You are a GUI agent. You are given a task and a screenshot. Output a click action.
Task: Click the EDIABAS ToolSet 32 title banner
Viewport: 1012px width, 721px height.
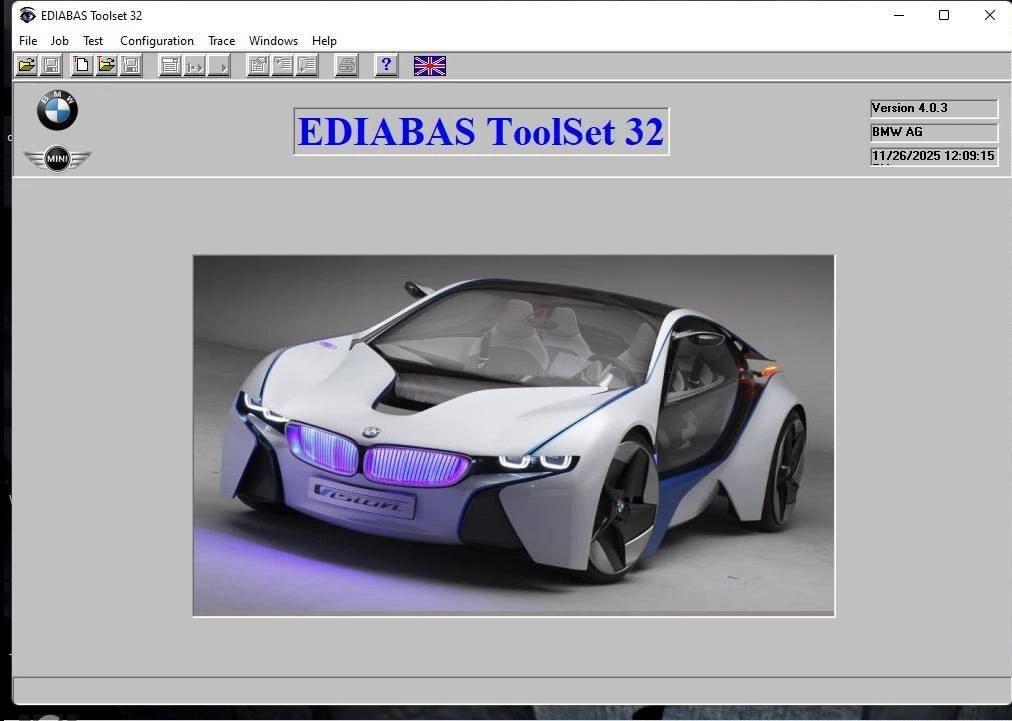pos(481,132)
